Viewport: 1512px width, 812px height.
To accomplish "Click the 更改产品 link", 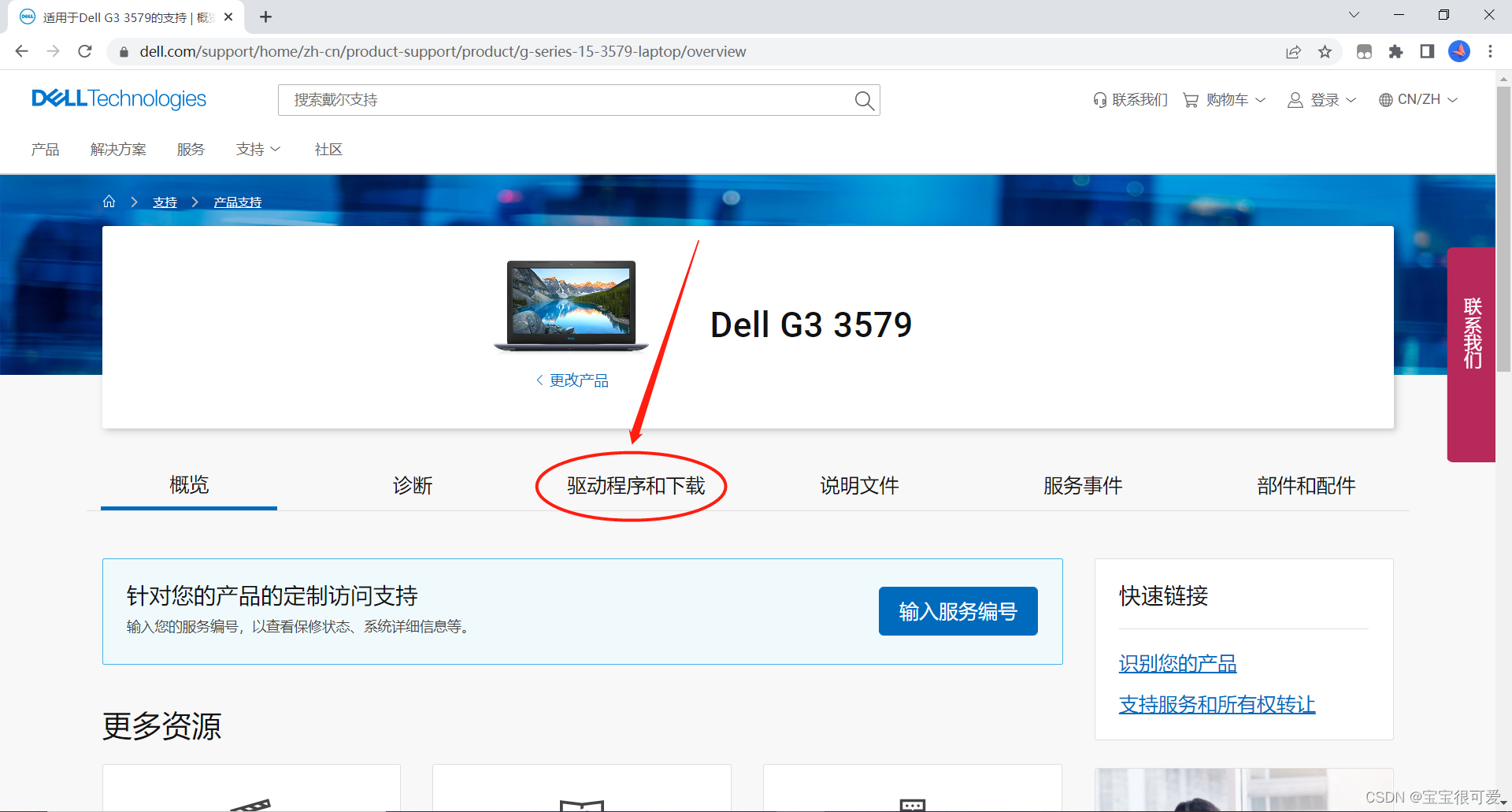I will pyautogui.click(x=573, y=380).
